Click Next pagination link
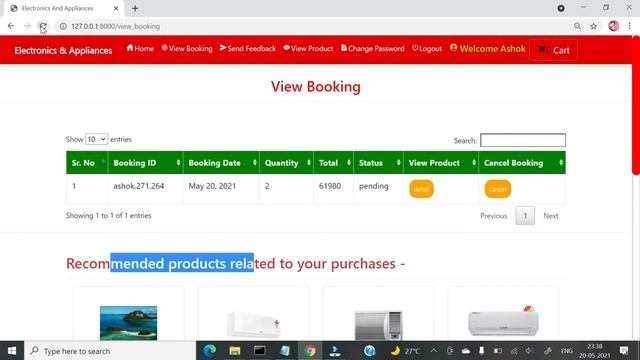 [x=551, y=216]
